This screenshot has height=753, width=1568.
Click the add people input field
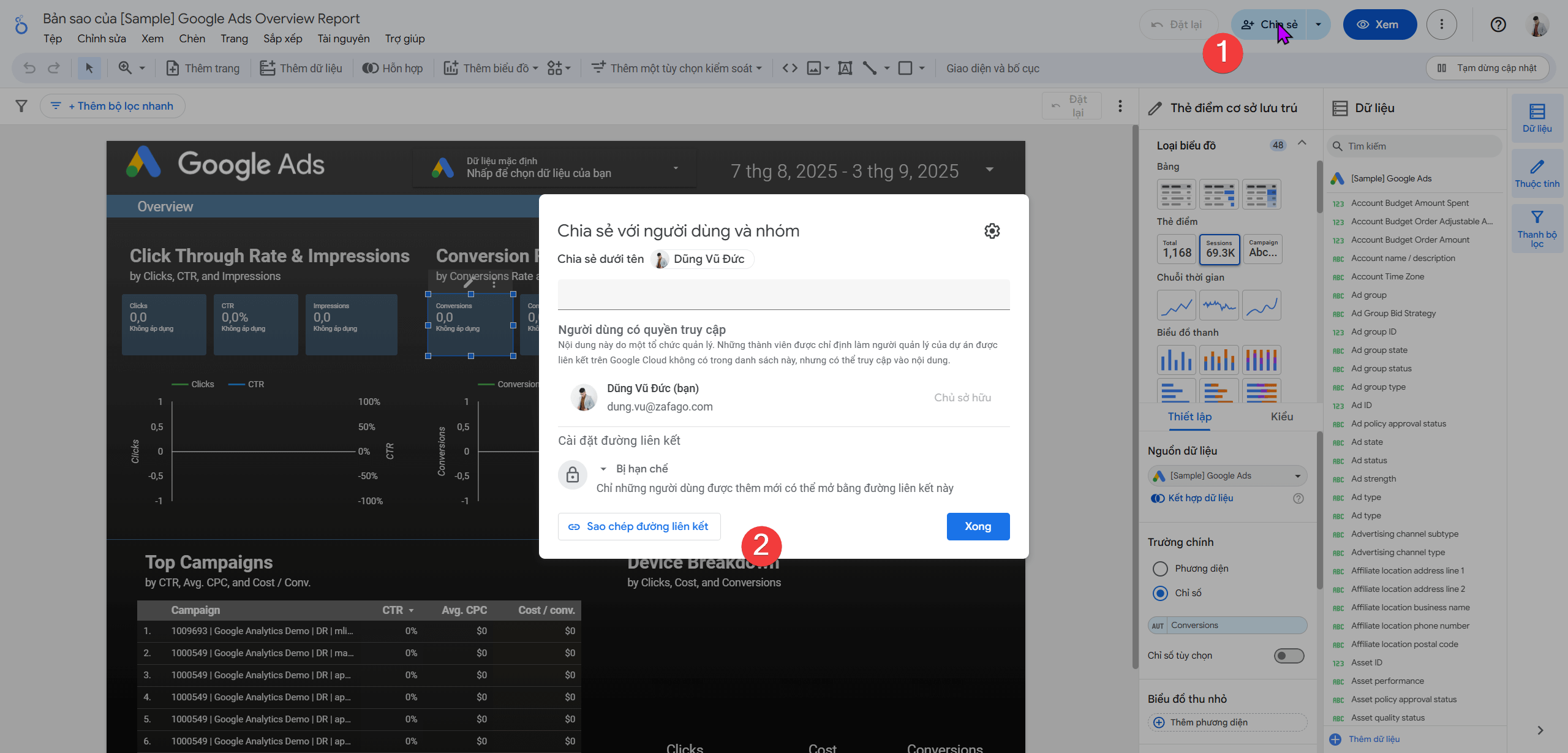point(783,295)
